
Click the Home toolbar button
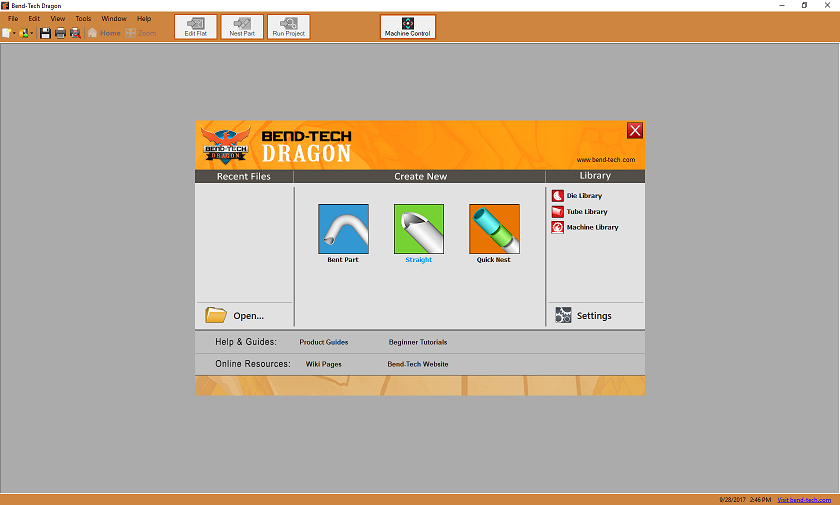tap(104, 33)
